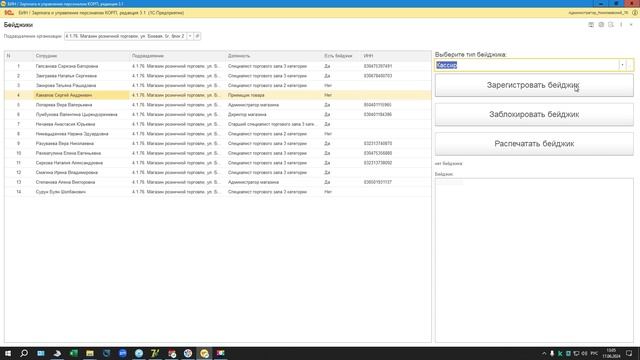Open the Windows notification center icon
The width and height of the screenshot is (640, 360).
point(629,353)
